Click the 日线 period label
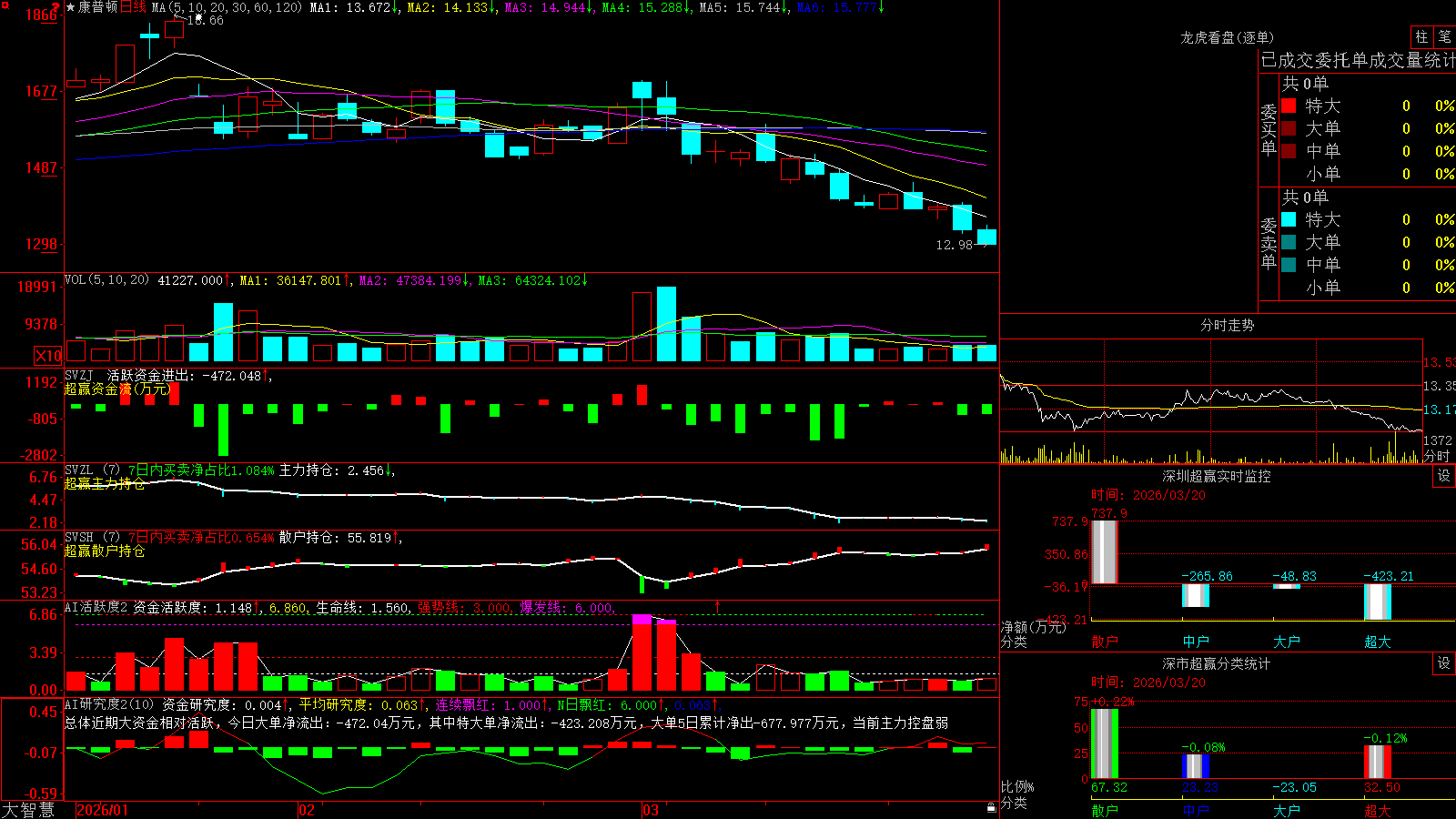Viewport: 1456px width, 819px height. tap(133, 7)
